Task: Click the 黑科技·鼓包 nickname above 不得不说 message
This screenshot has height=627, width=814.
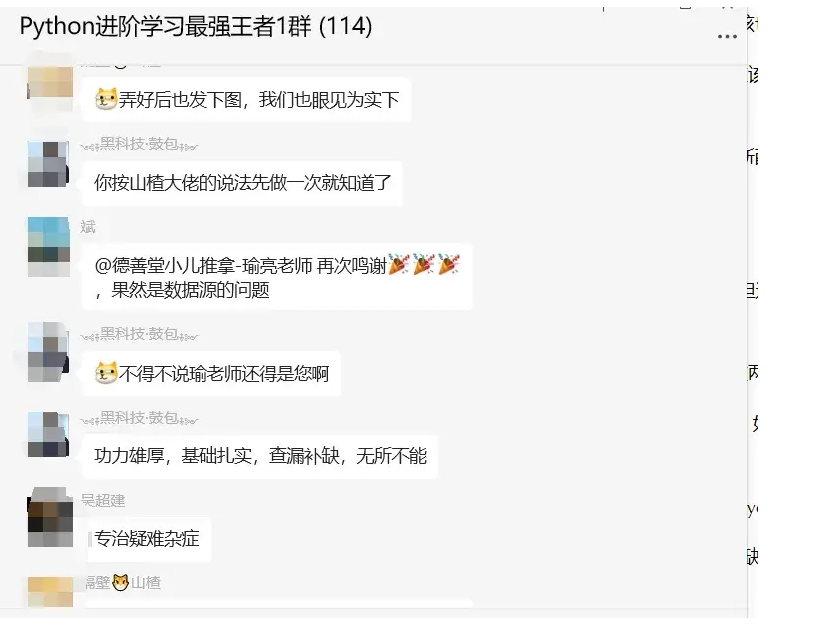Action: point(139,333)
